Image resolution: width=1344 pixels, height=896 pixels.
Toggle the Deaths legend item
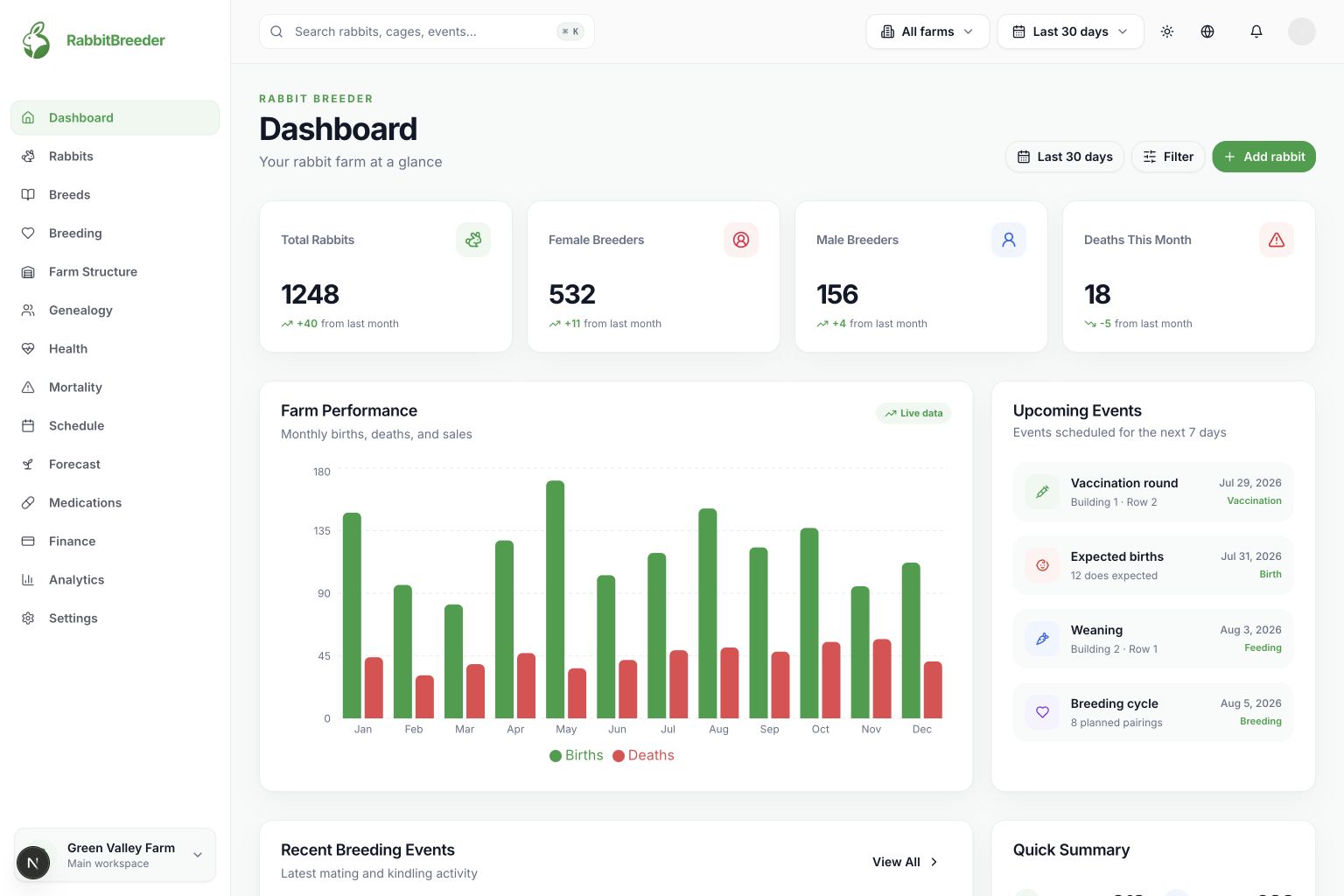point(643,755)
